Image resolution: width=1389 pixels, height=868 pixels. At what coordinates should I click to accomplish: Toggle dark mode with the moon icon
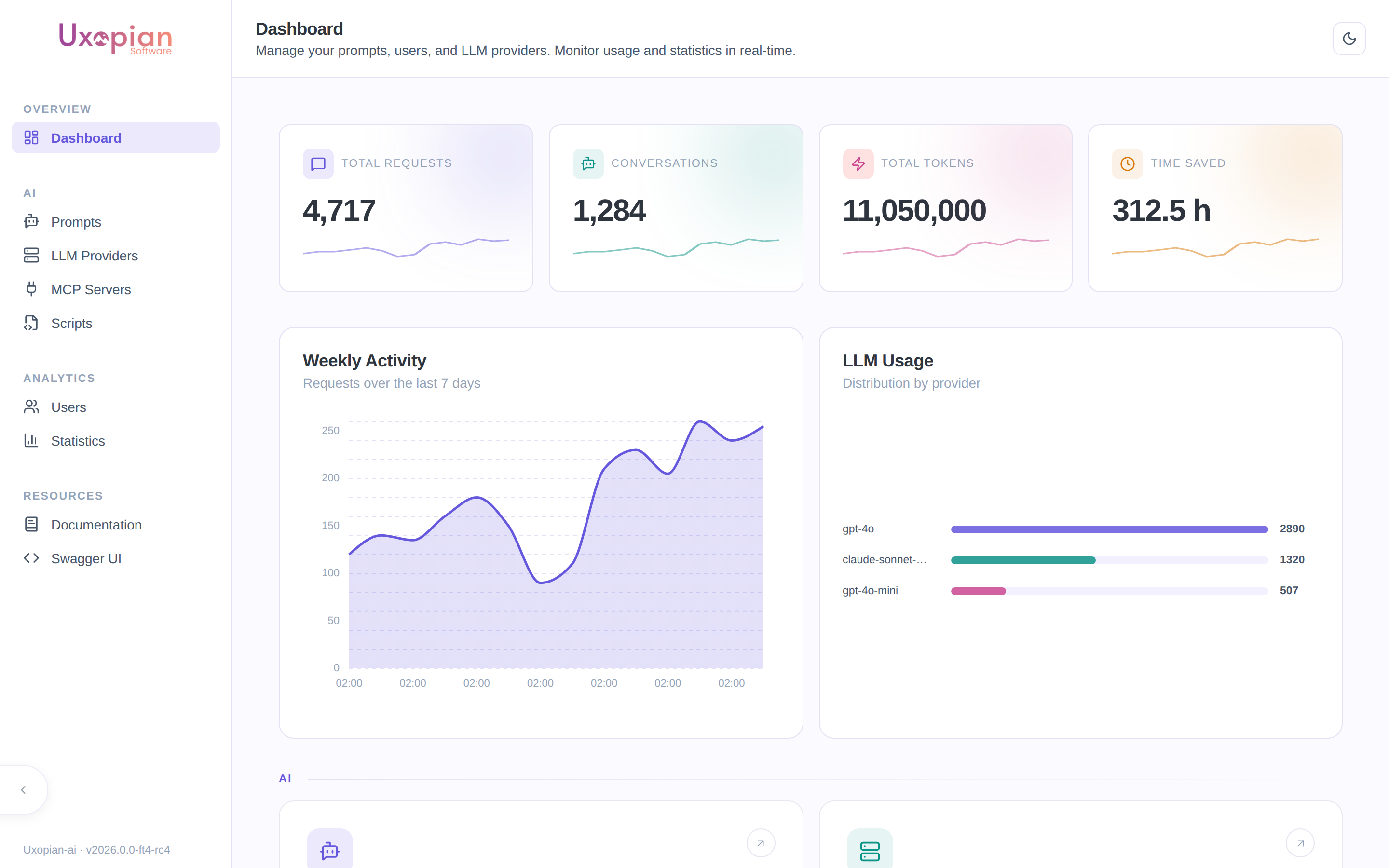tap(1349, 39)
